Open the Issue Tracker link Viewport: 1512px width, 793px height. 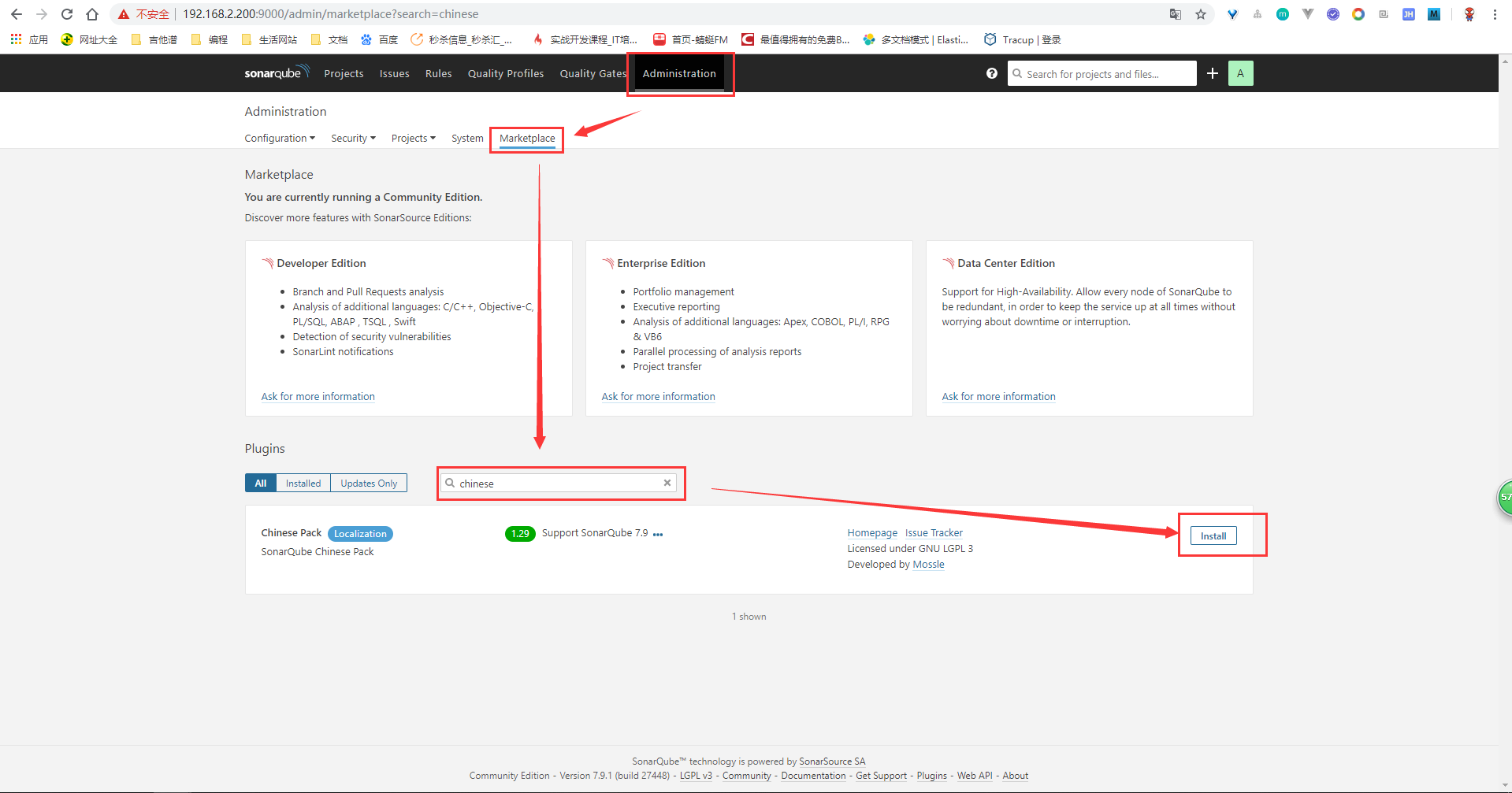[934, 533]
